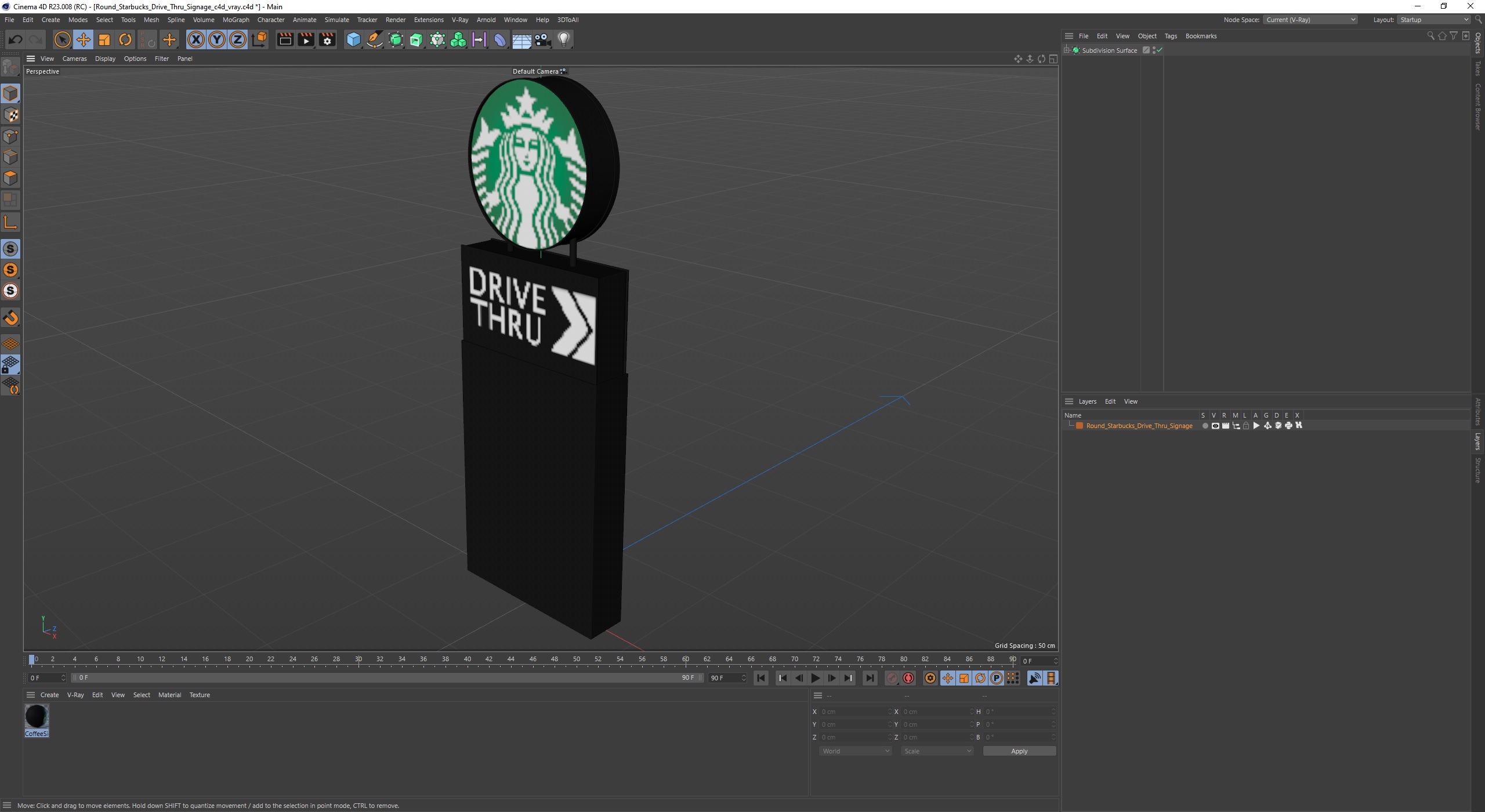Image resolution: width=1485 pixels, height=812 pixels.
Task: Open the Node Space dropdown
Action: [x=1310, y=20]
